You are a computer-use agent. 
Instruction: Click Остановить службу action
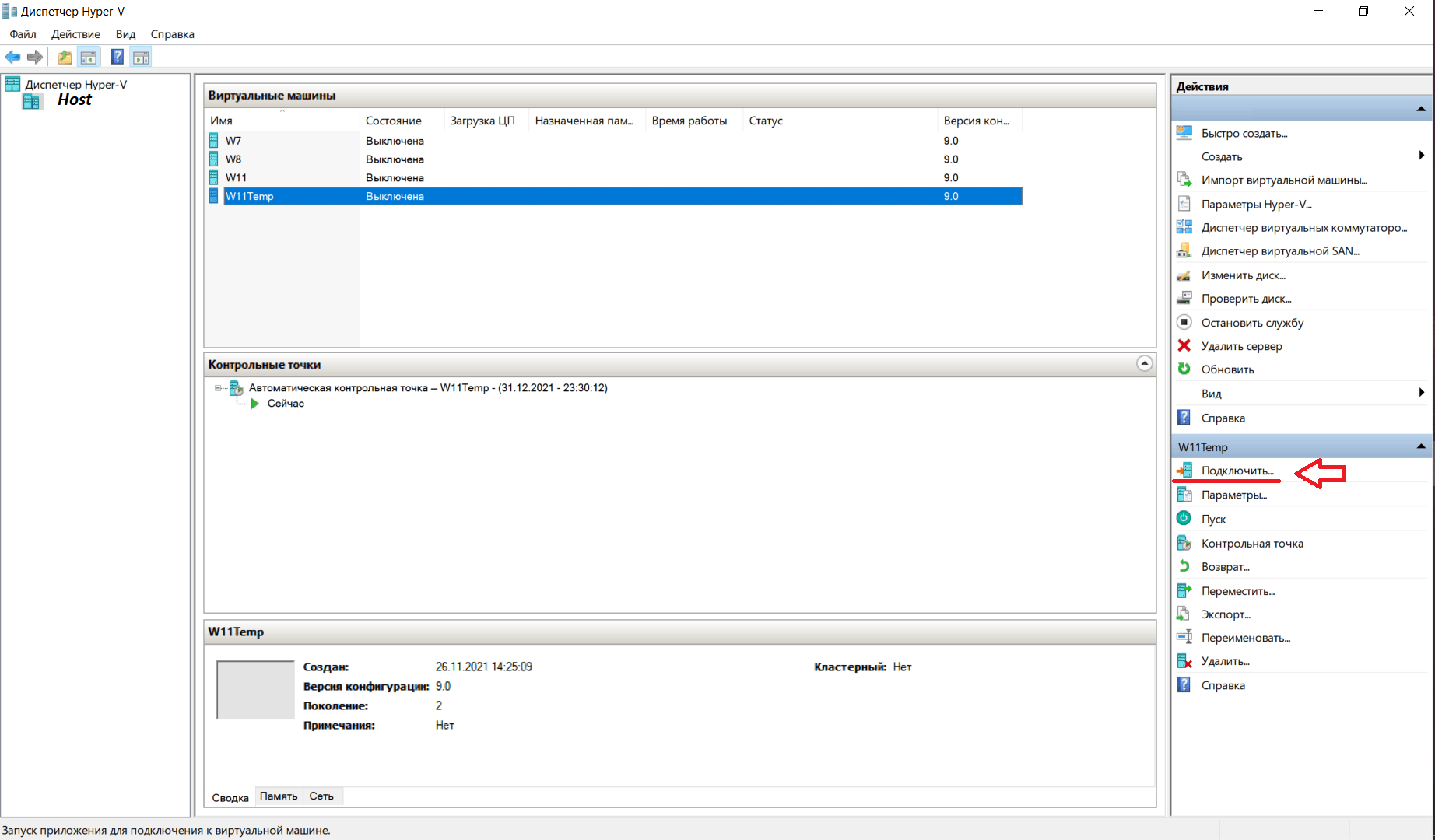(x=1252, y=323)
